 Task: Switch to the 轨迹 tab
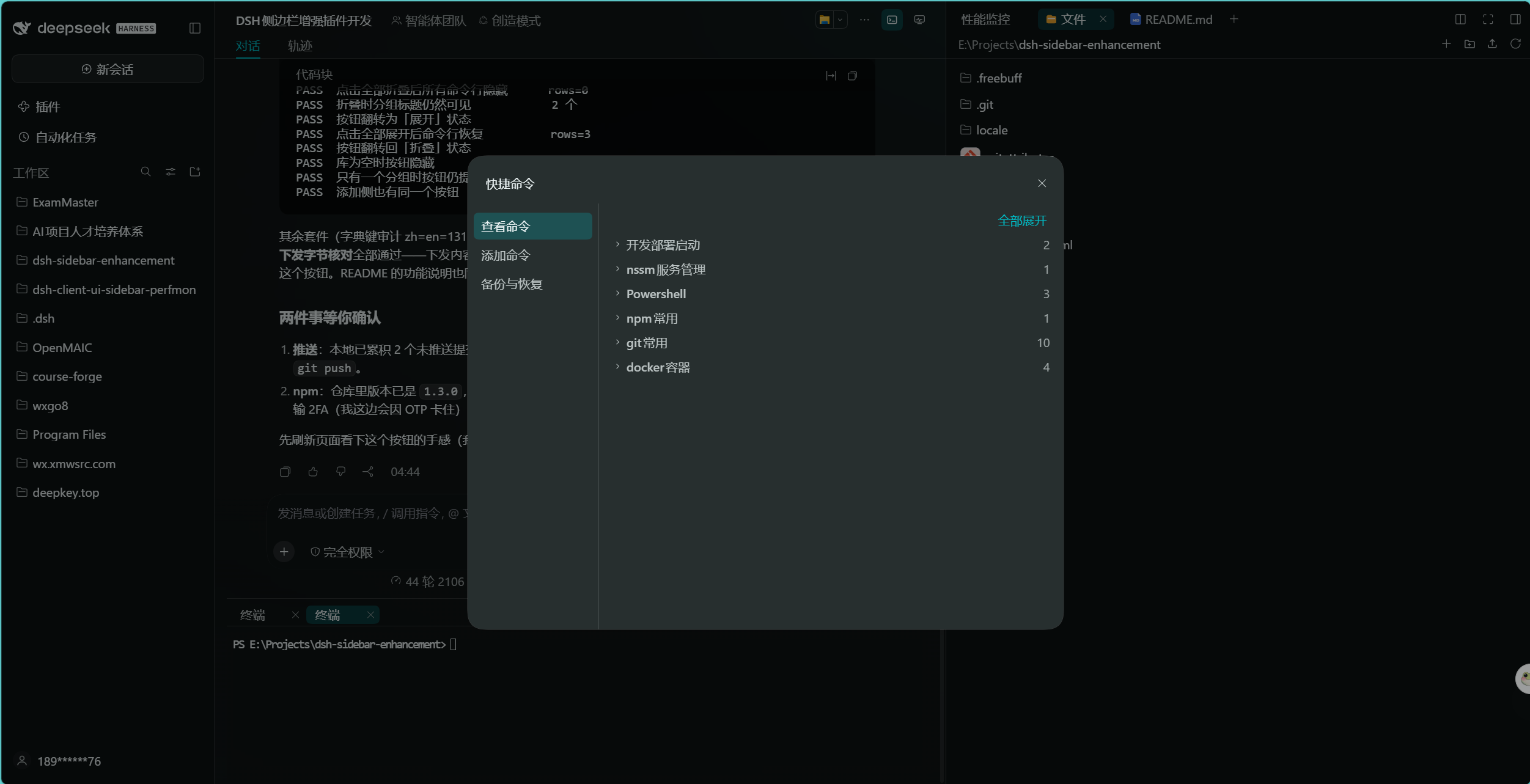pyautogui.click(x=300, y=46)
